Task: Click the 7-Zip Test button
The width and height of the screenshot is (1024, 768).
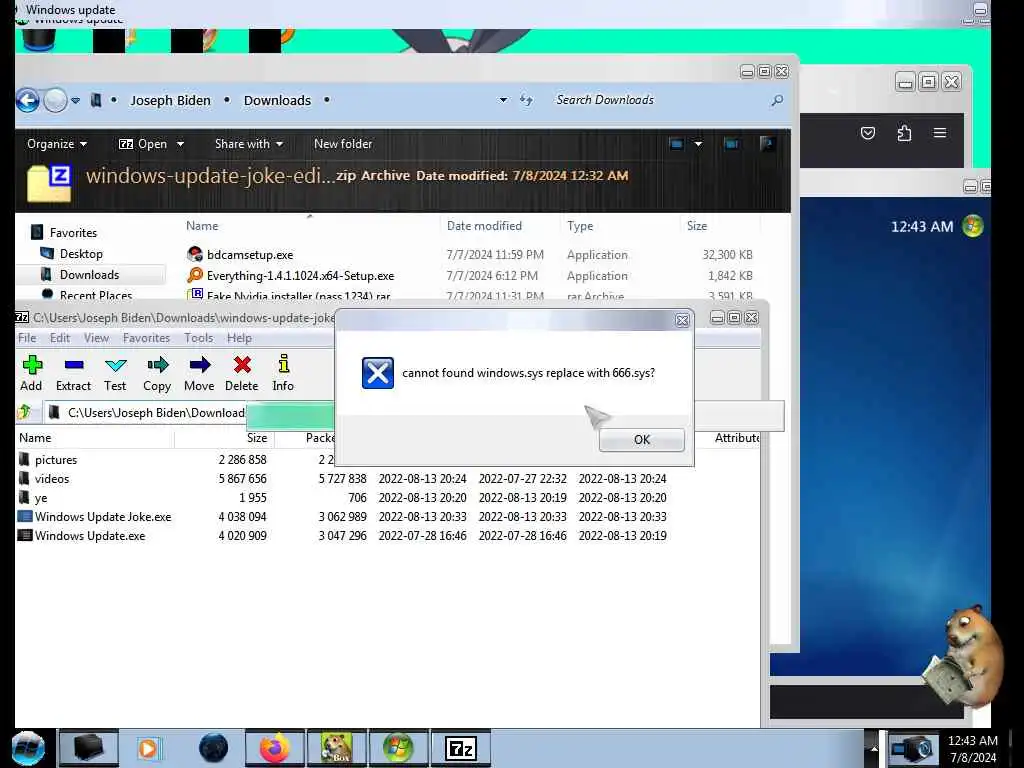Action: [x=115, y=374]
